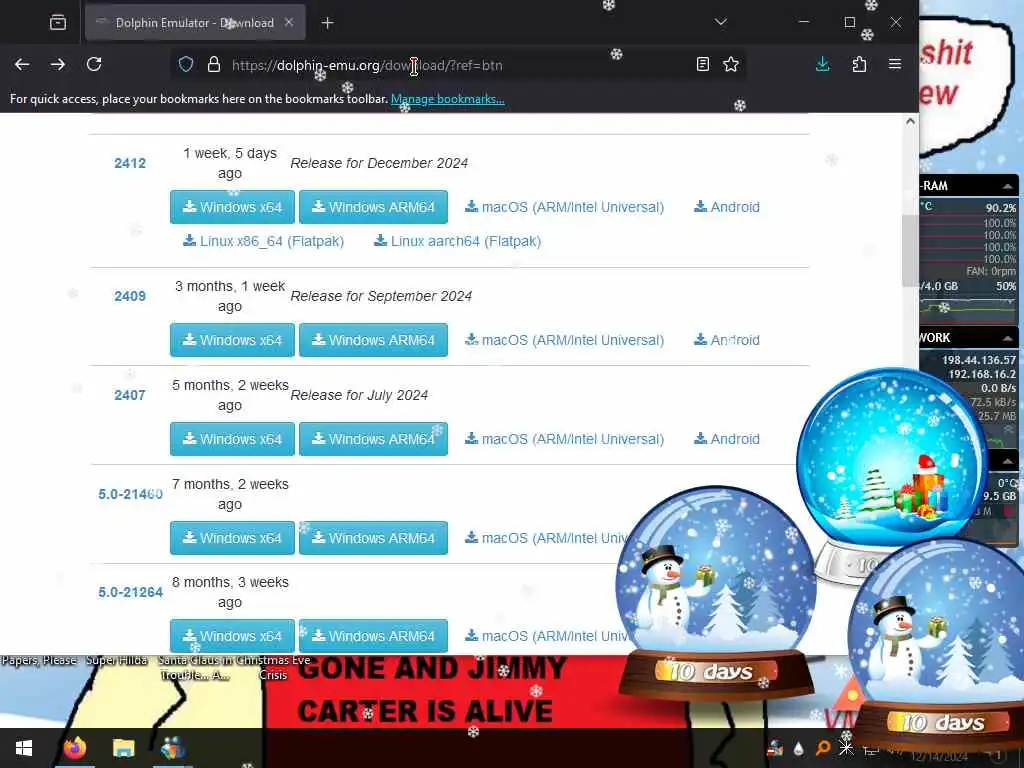Toggle reader view for this page
1024x768 pixels.
[x=703, y=64]
